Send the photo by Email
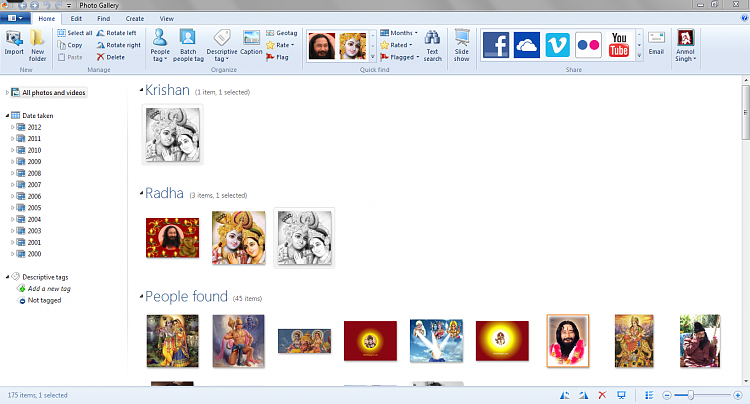The image size is (750, 404). (x=656, y=43)
